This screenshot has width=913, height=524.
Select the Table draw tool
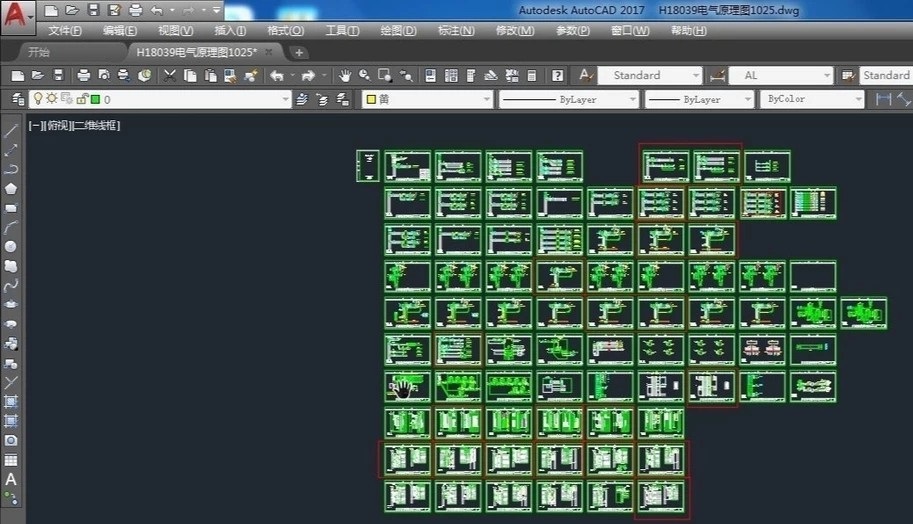[x=10, y=460]
